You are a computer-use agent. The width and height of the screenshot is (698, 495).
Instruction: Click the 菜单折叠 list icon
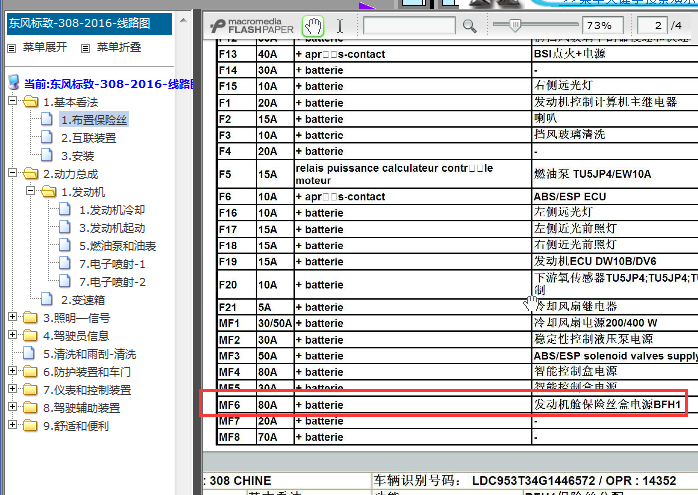[85, 48]
